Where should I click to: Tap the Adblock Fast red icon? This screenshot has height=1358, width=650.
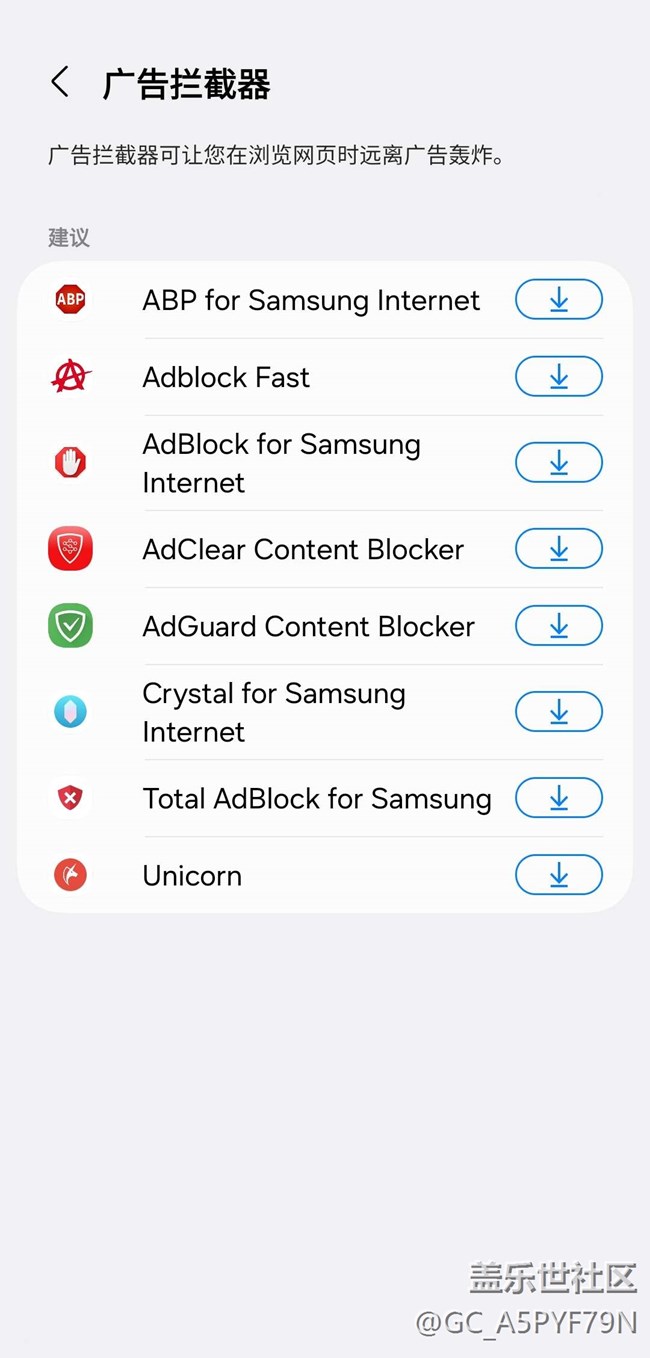tap(70, 376)
